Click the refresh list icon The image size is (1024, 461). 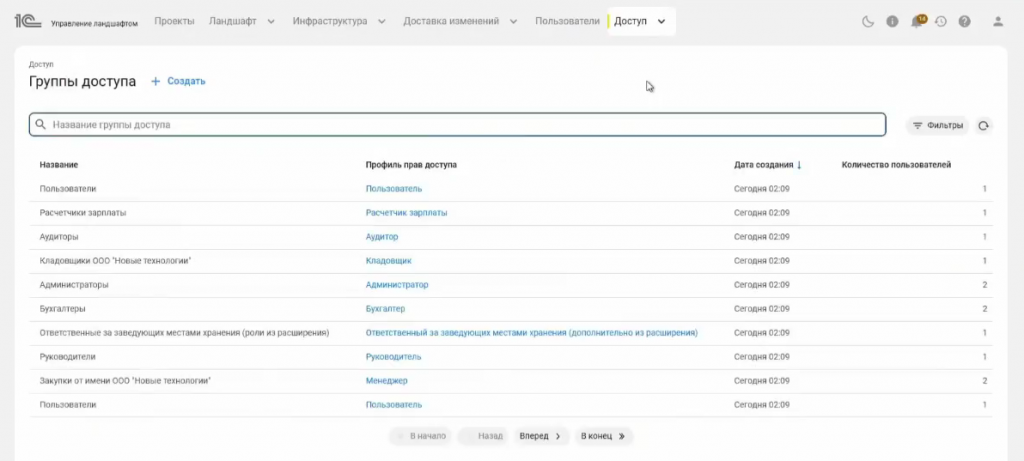click(x=984, y=125)
